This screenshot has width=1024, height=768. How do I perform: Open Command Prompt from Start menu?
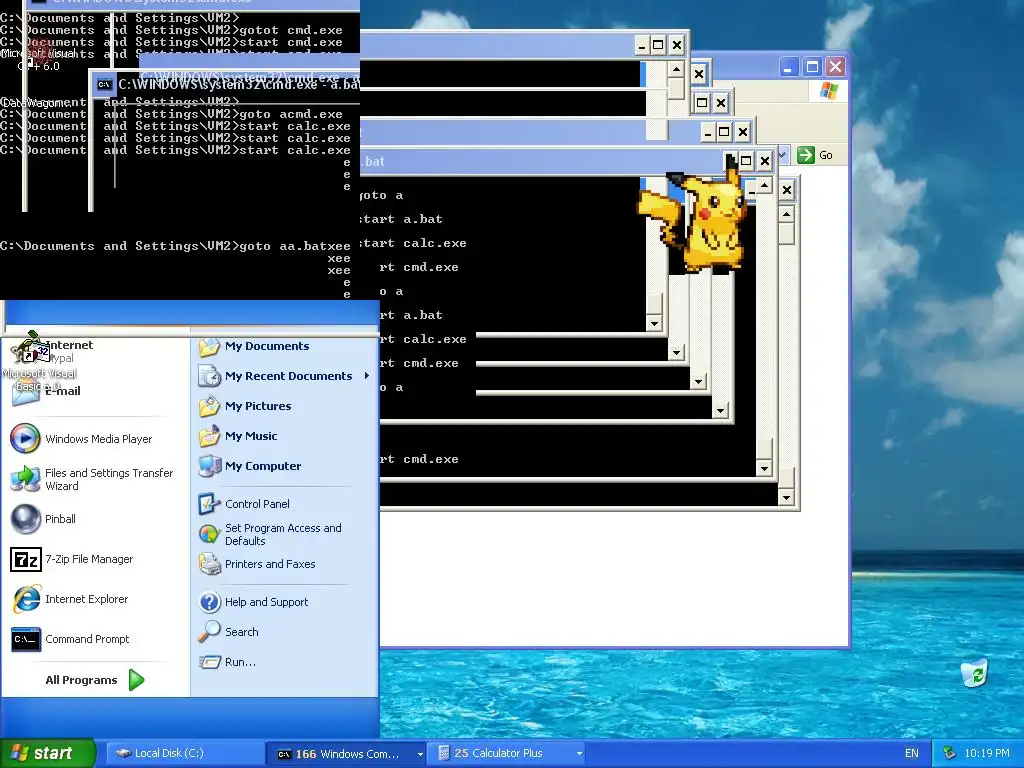(71, 639)
